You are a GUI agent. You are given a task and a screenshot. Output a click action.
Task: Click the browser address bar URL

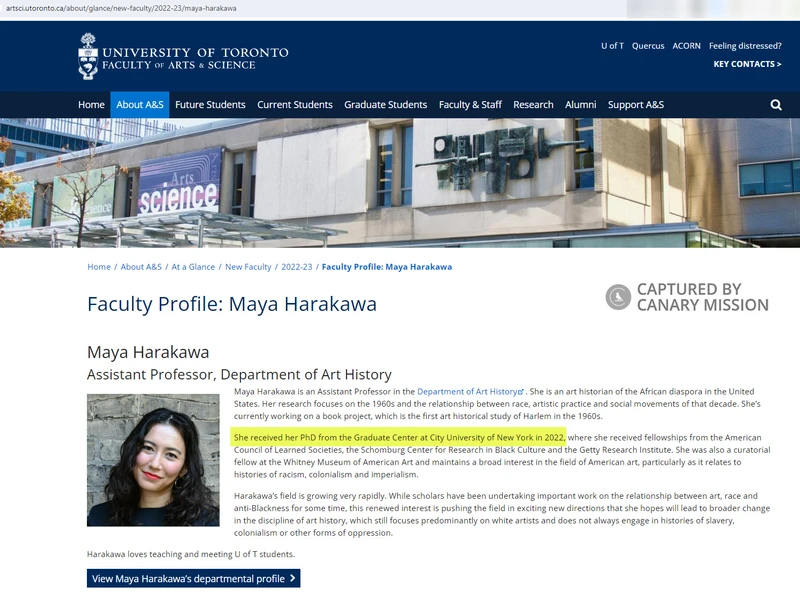coord(121,8)
